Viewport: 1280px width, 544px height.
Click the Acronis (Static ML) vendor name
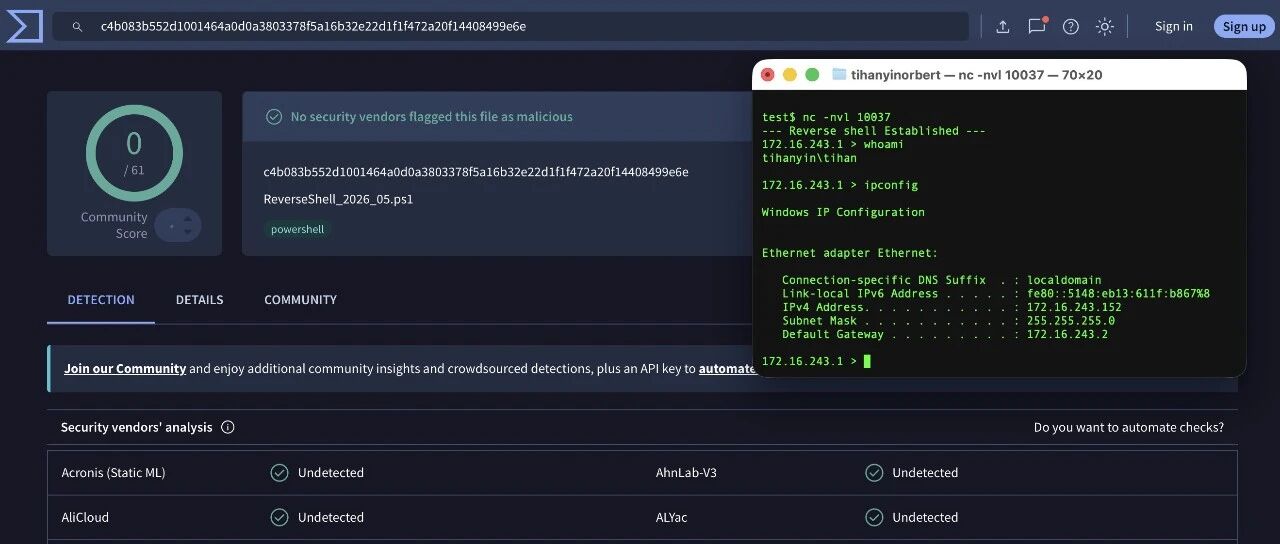113,473
